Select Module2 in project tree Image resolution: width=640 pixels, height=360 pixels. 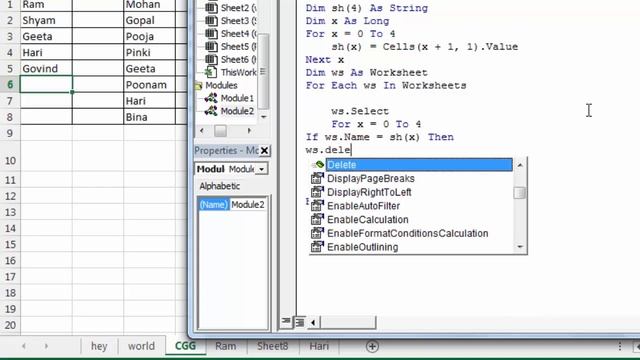[229, 111]
